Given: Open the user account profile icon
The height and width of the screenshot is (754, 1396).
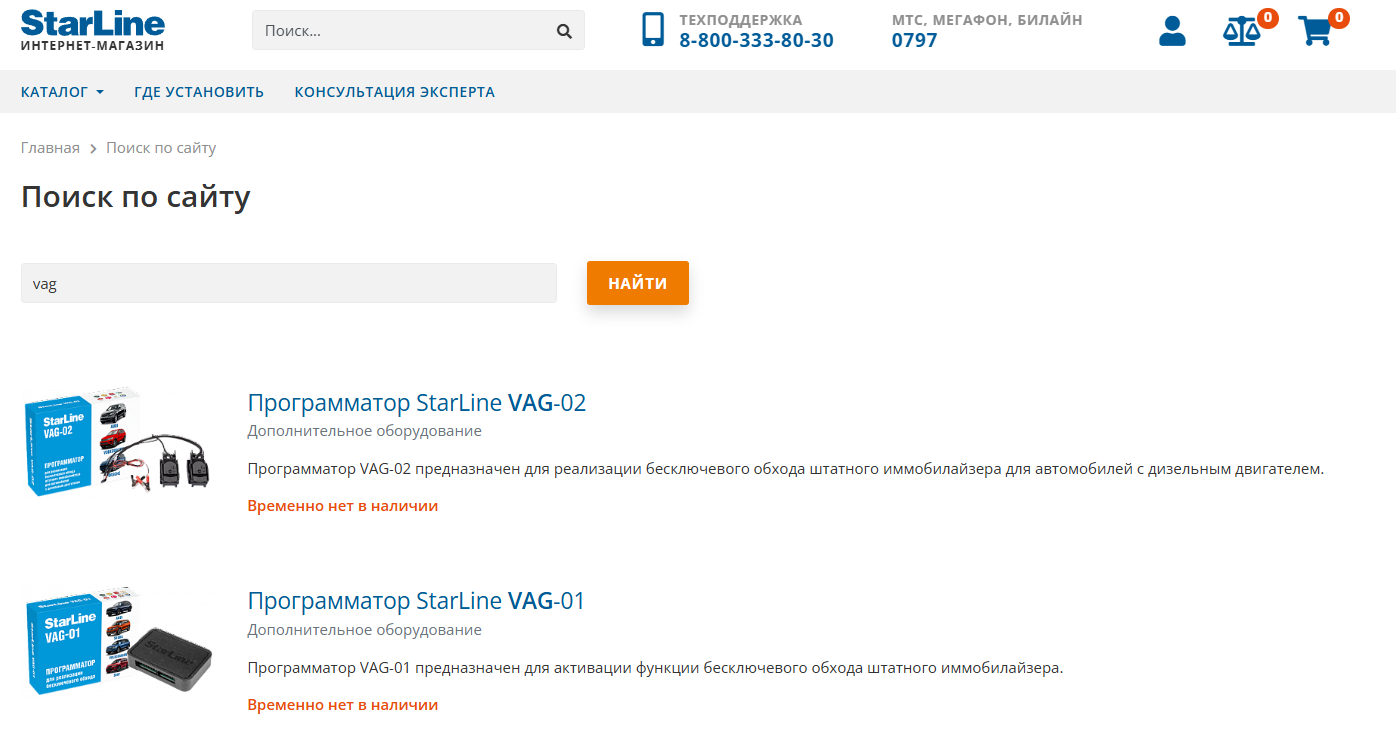Looking at the screenshot, I should [1172, 31].
